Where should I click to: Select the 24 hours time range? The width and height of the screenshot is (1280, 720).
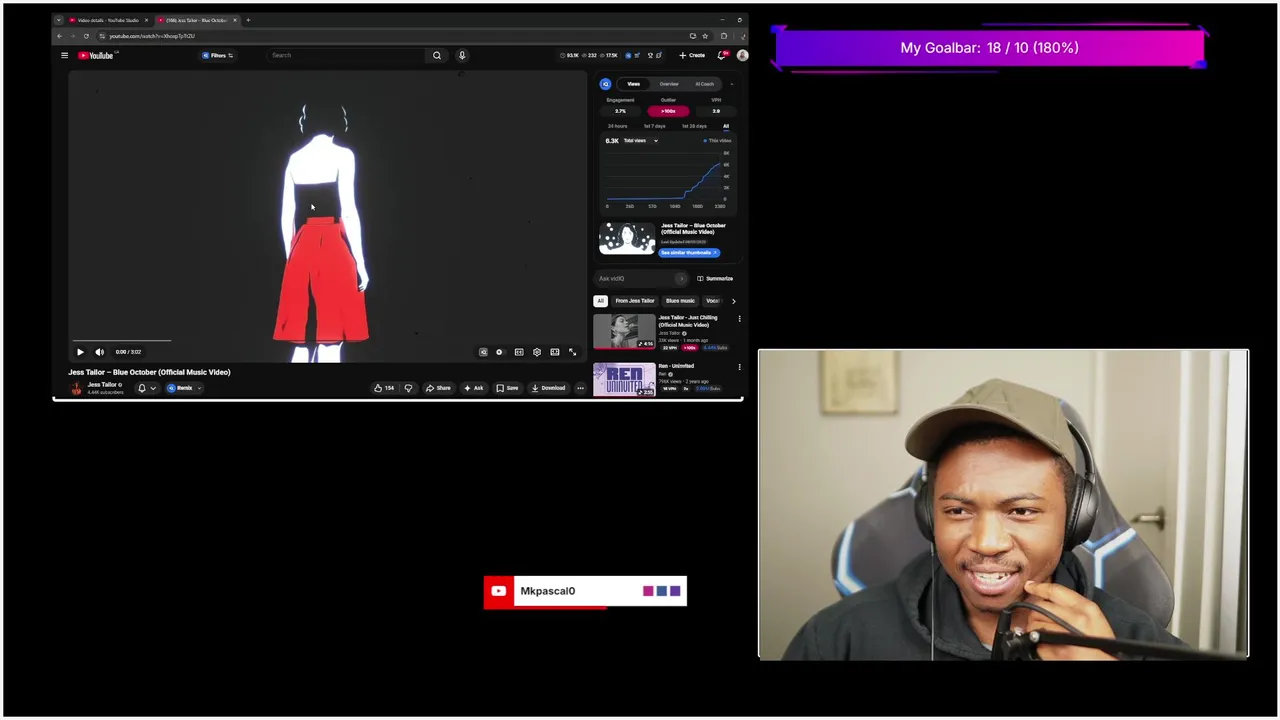617,126
